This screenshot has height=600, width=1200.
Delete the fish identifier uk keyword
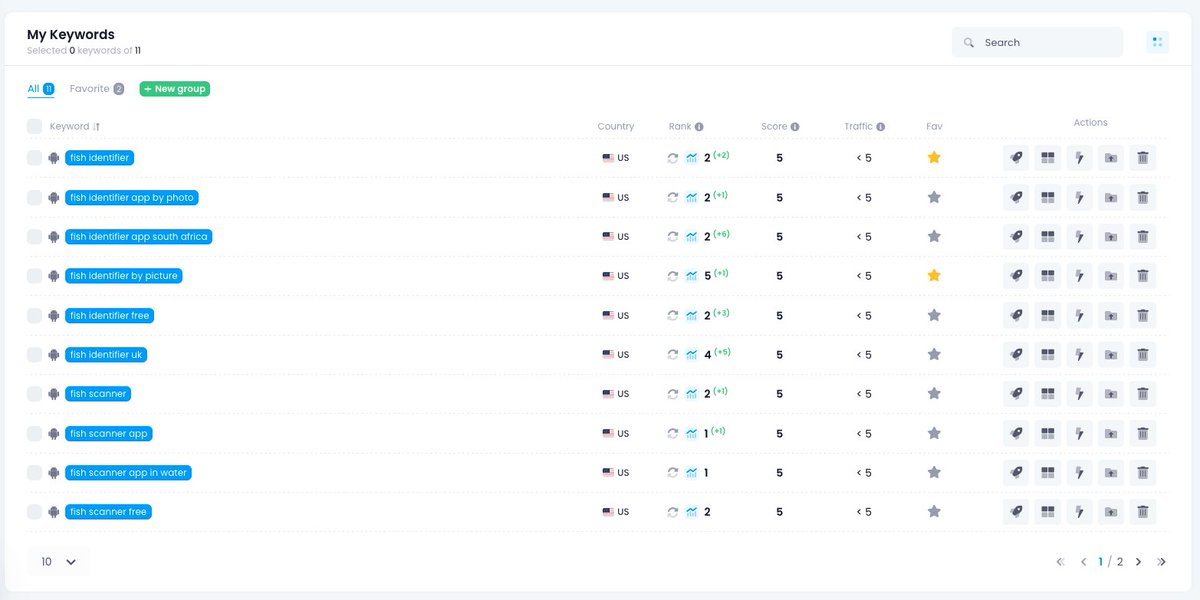pos(1143,354)
